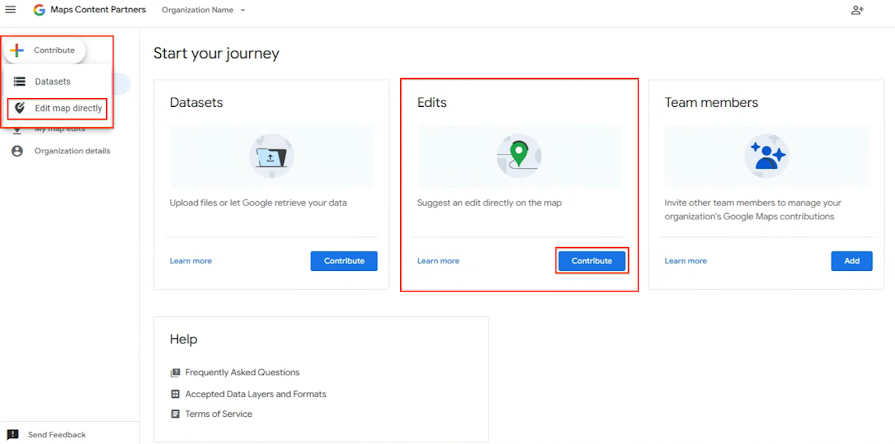Open Terms of Service link
The width and height of the screenshot is (895, 444).
pyautogui.click(x=219, y=414)
